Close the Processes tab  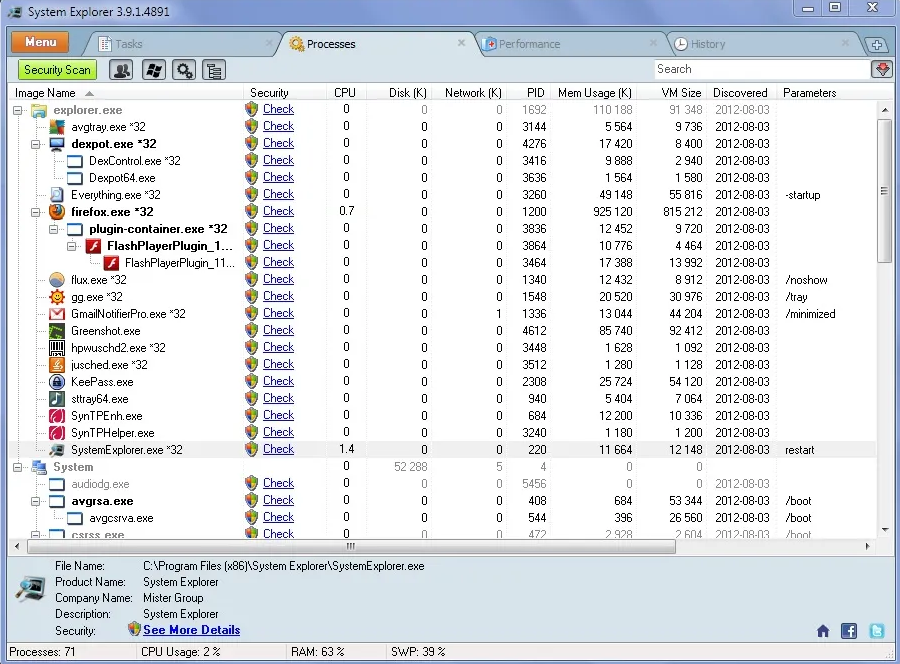(461, 43)
